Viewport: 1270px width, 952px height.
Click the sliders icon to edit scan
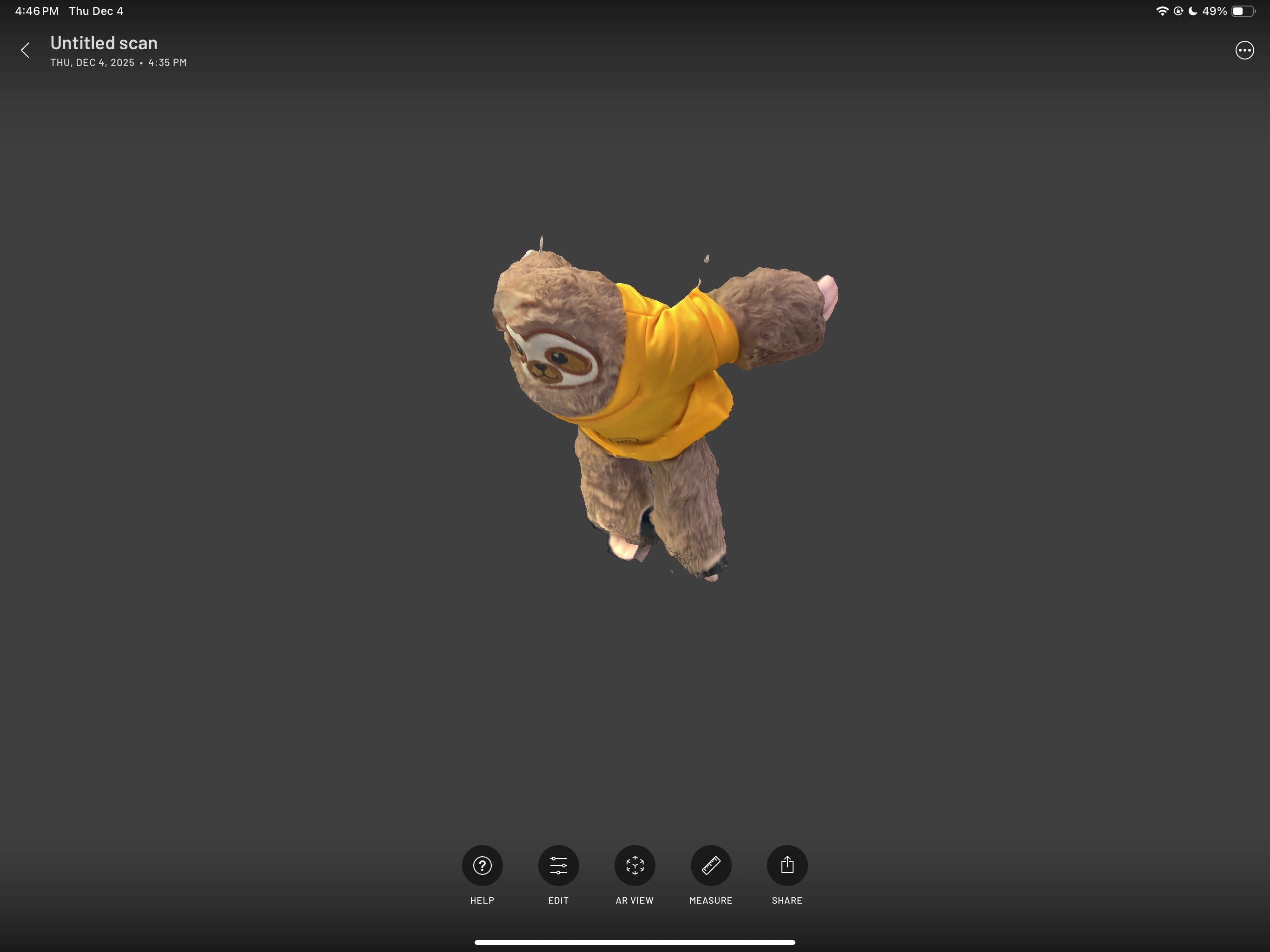558,865
